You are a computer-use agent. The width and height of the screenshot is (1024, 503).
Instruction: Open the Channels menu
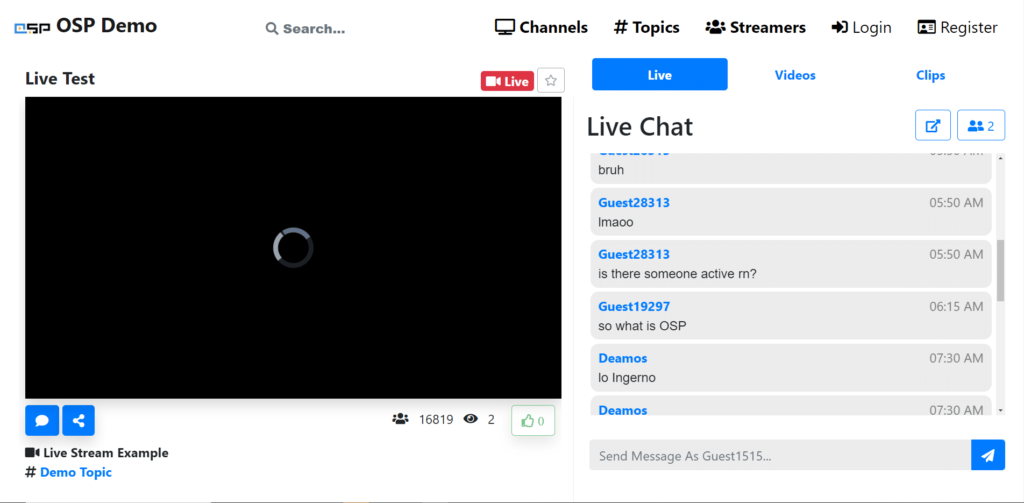(x=541, y=27)
